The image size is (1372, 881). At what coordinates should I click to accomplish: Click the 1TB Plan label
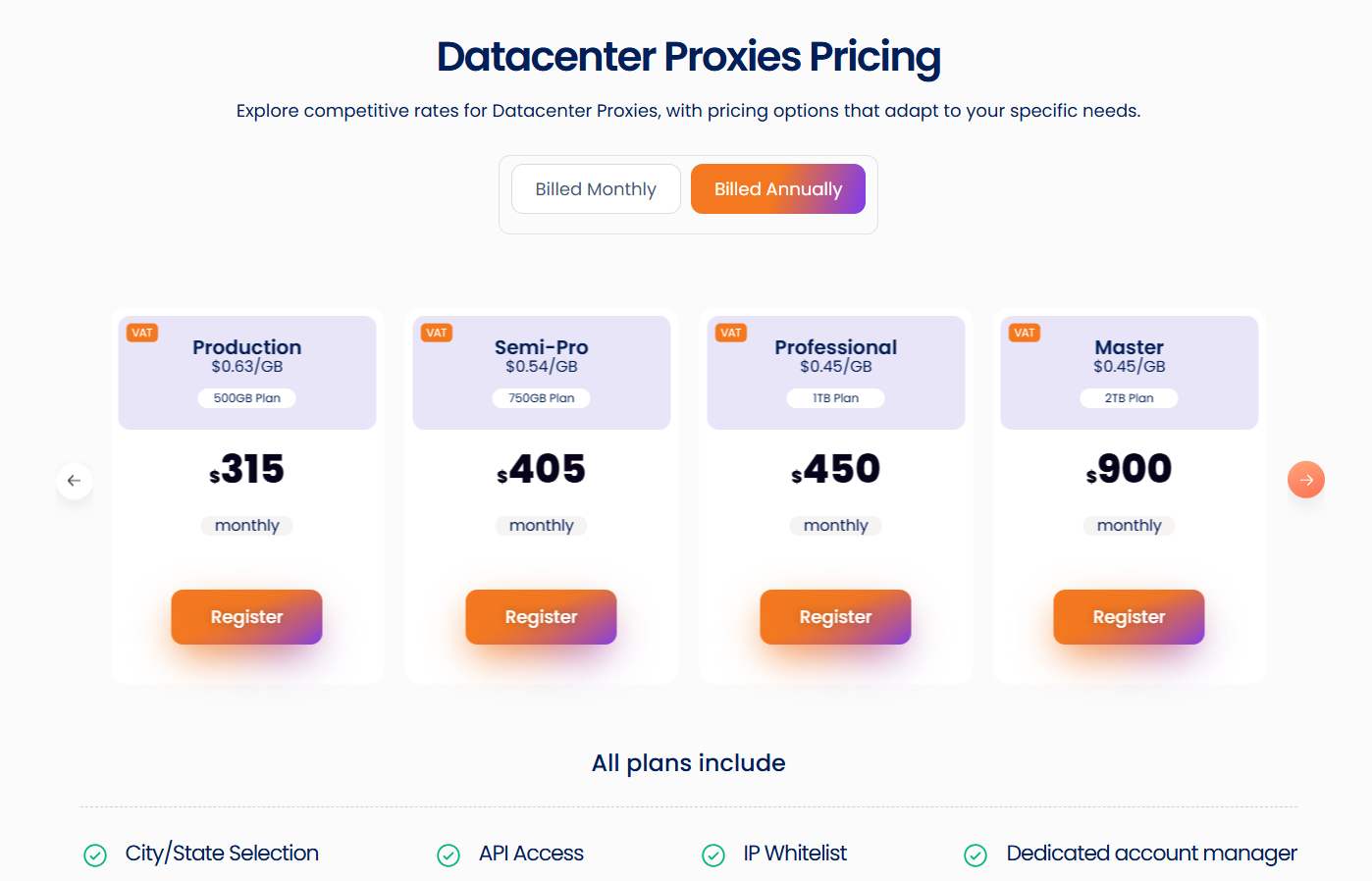(x=835, y=398)
